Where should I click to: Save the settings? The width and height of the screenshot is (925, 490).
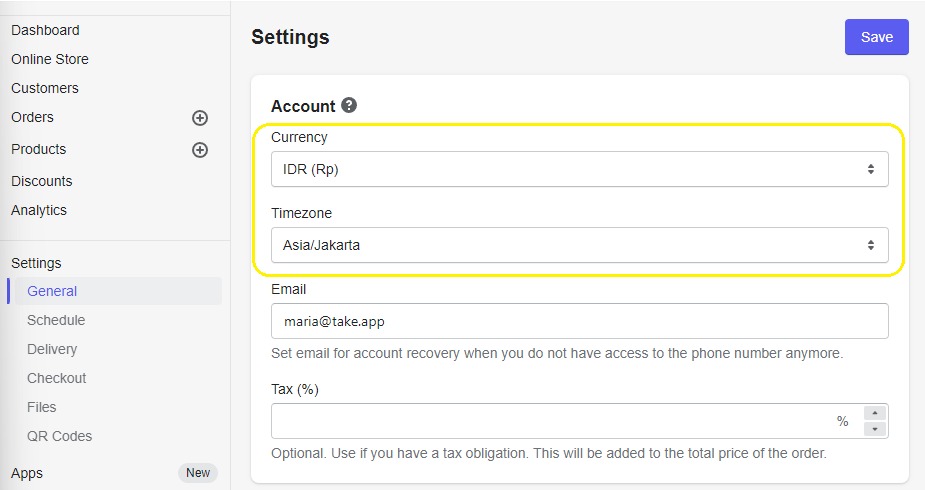tap(876, 37)
